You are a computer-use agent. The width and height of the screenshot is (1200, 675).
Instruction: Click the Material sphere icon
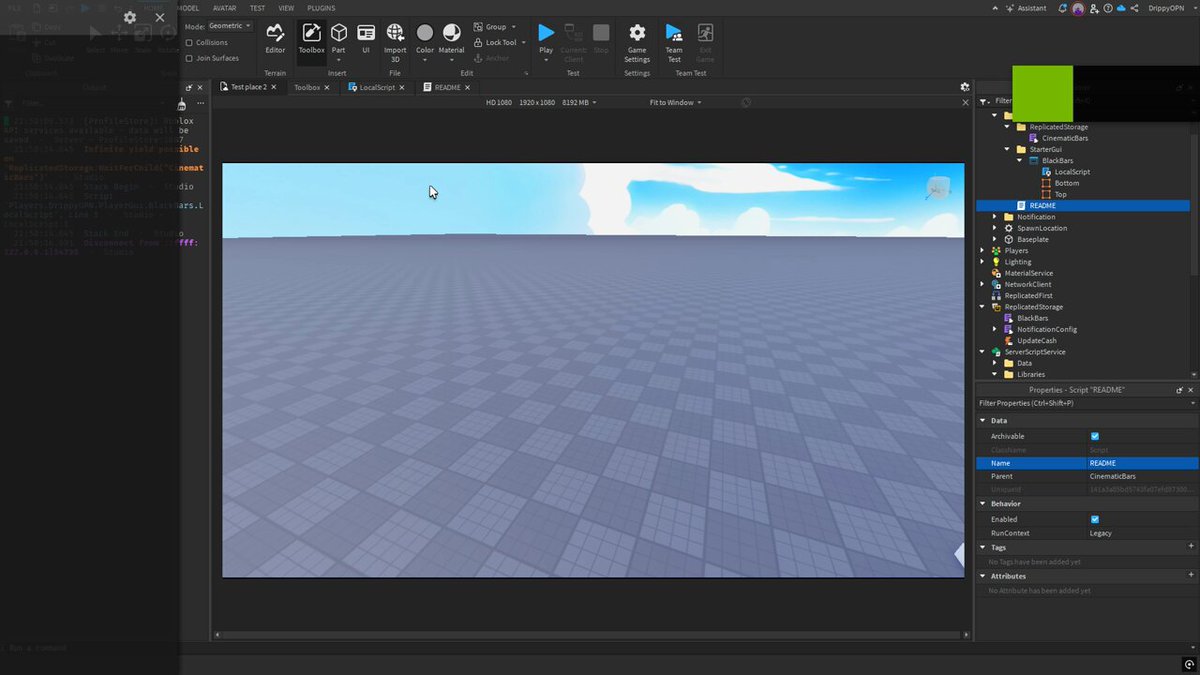[452, 33]
